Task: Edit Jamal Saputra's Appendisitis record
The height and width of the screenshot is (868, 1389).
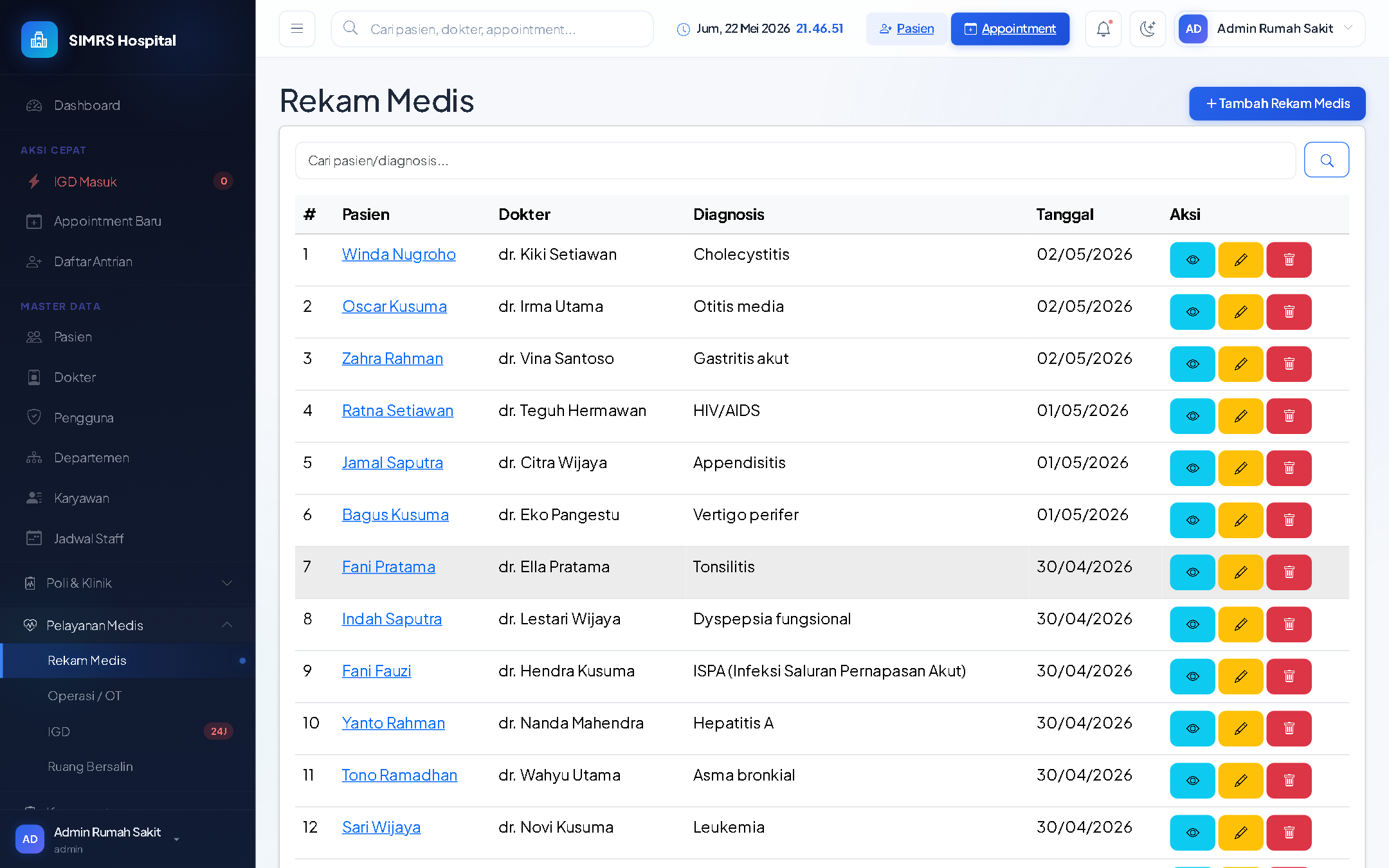Action: pos(1240,468)
